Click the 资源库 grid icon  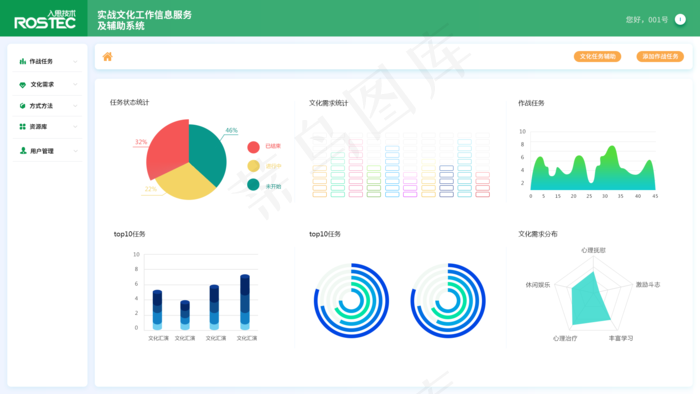[x=22, y=127]
